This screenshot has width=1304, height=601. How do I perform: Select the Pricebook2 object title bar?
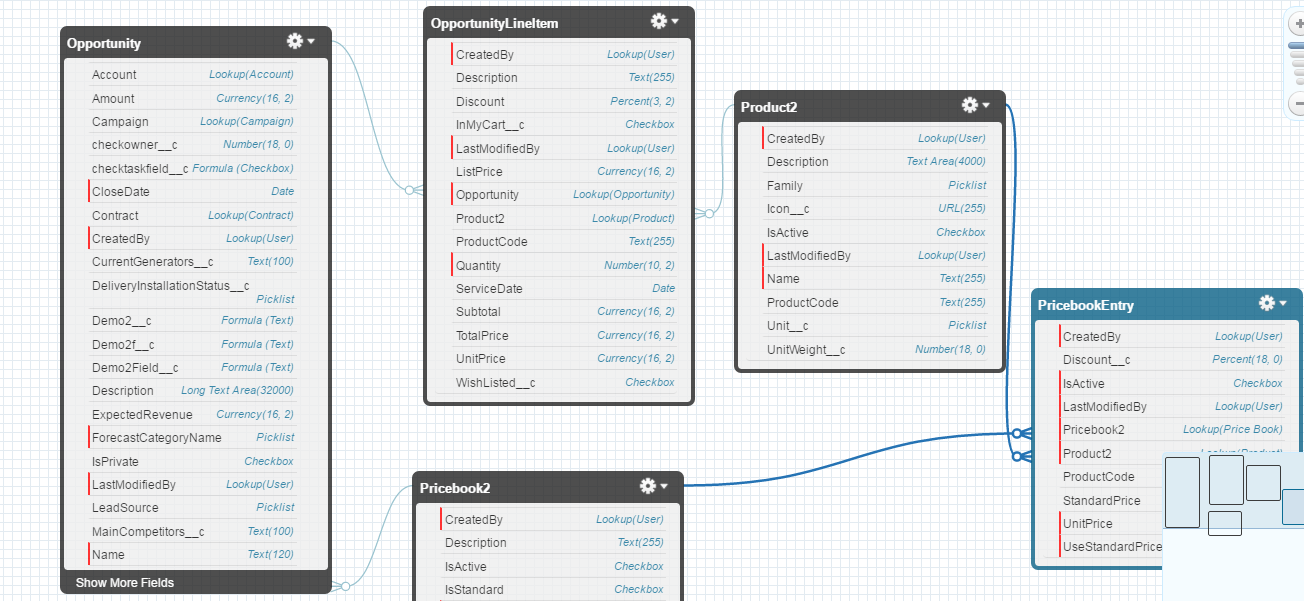(x=548, y=487)
